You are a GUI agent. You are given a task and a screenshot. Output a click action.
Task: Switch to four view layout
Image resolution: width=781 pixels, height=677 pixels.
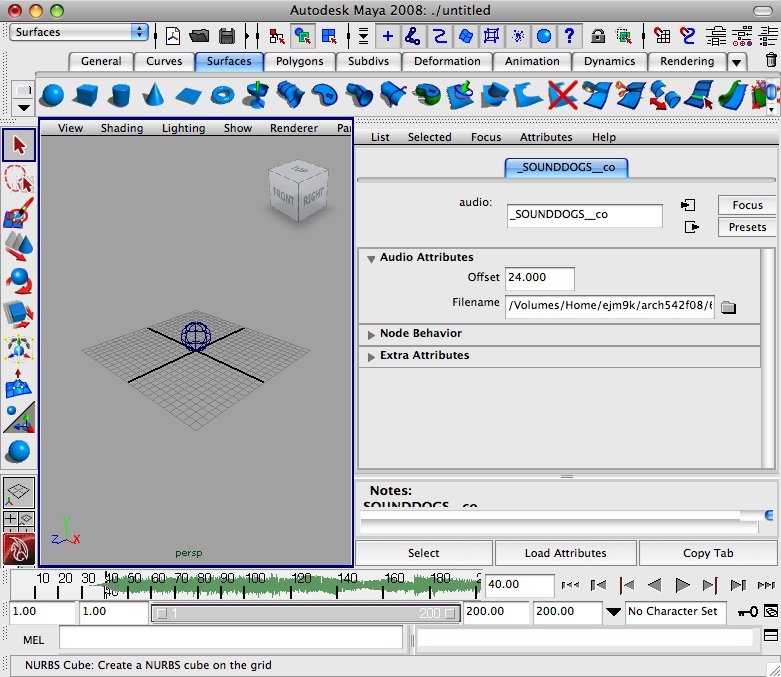19,521
